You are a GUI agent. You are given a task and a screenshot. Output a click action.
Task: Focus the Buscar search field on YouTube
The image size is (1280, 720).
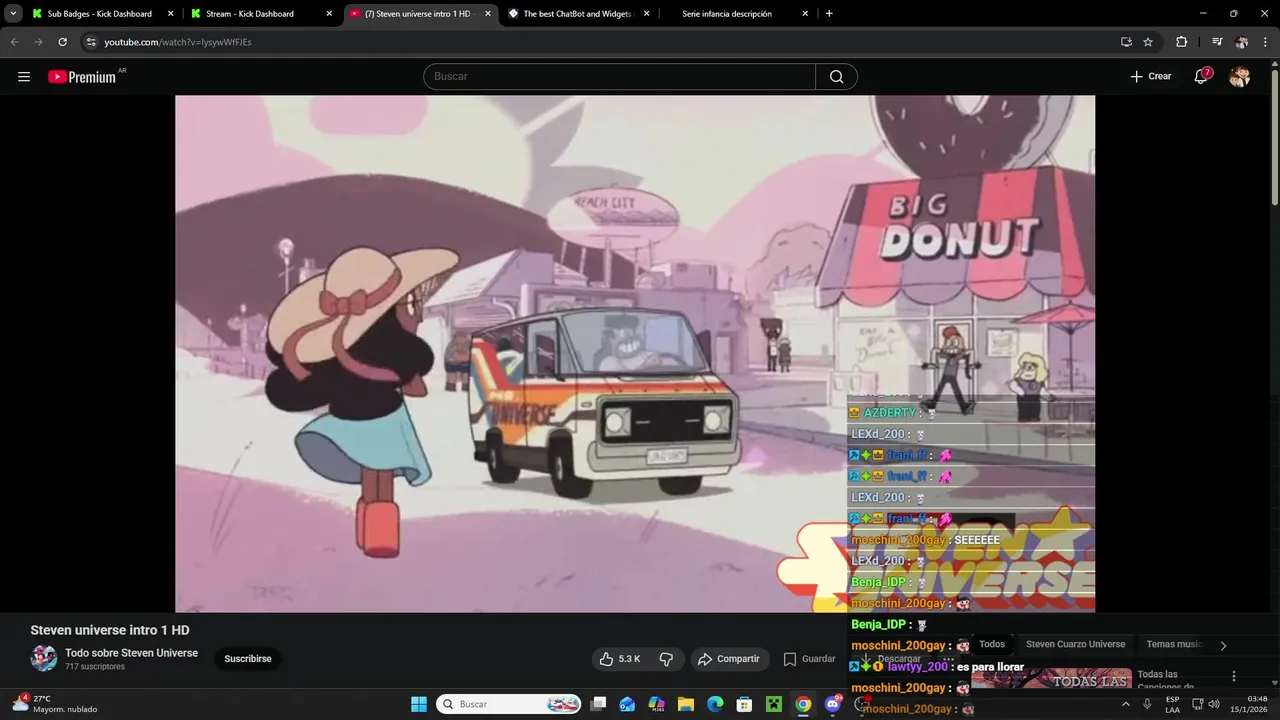click(x=620, y=77)
